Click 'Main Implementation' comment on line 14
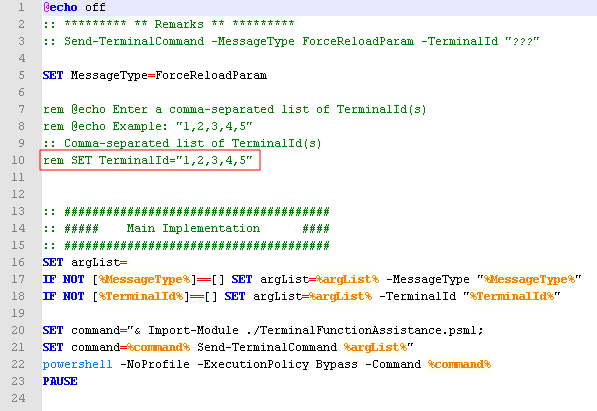The width and height of the screenshot is (597, 411). [x=193, y=228]
